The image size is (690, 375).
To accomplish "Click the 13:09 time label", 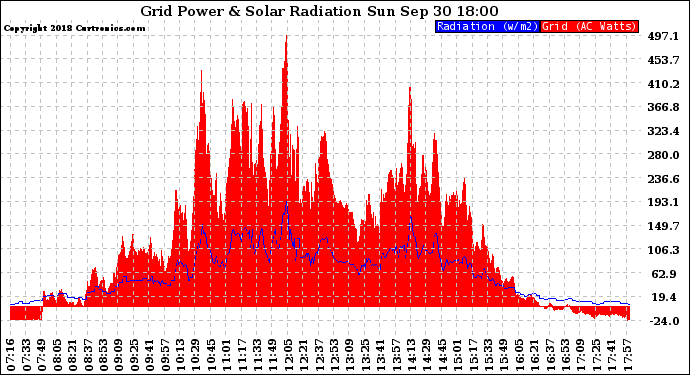I will tap(349, 355).
